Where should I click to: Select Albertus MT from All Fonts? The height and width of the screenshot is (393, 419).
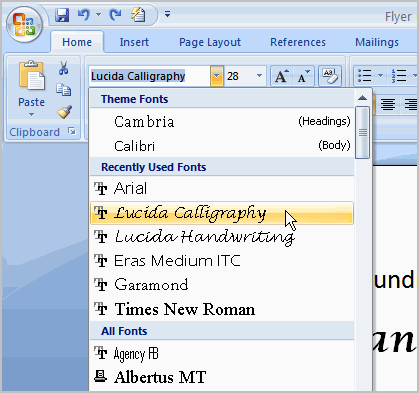pos(222,377)
